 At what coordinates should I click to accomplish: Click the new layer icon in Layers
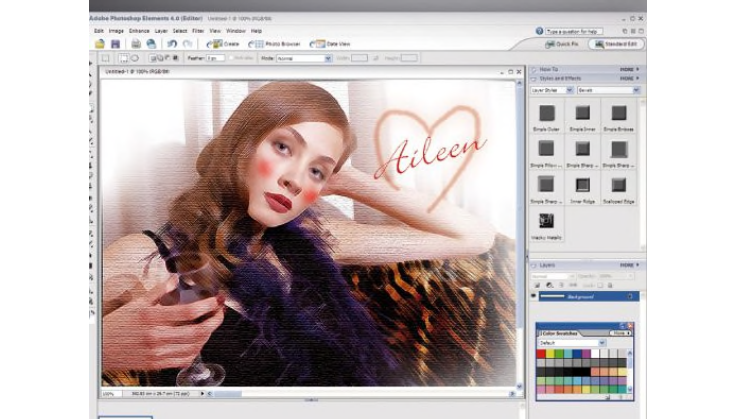[x=538, y=285]
